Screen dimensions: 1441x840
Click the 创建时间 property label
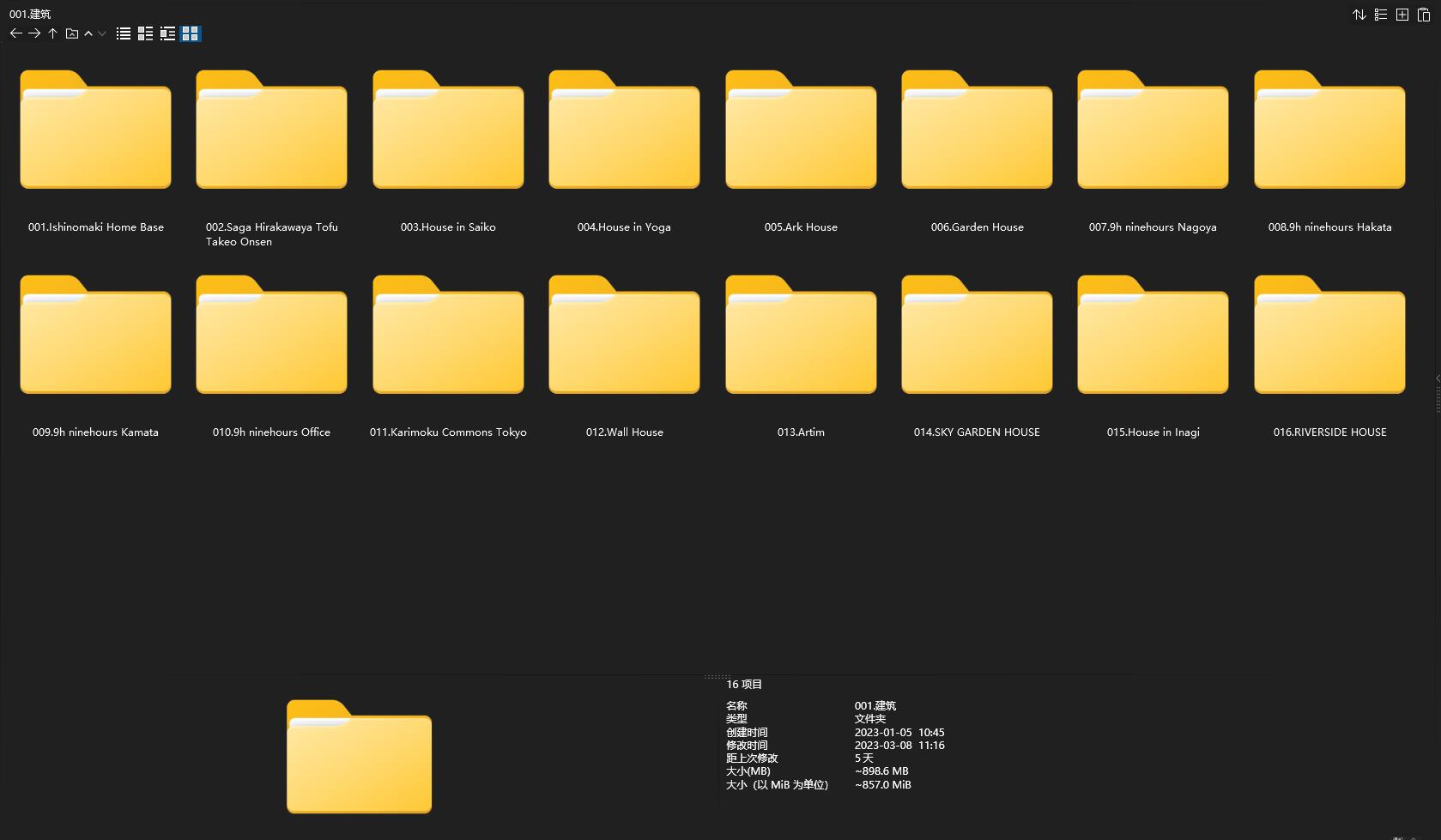pyautogui.click(x=747, y=732)
